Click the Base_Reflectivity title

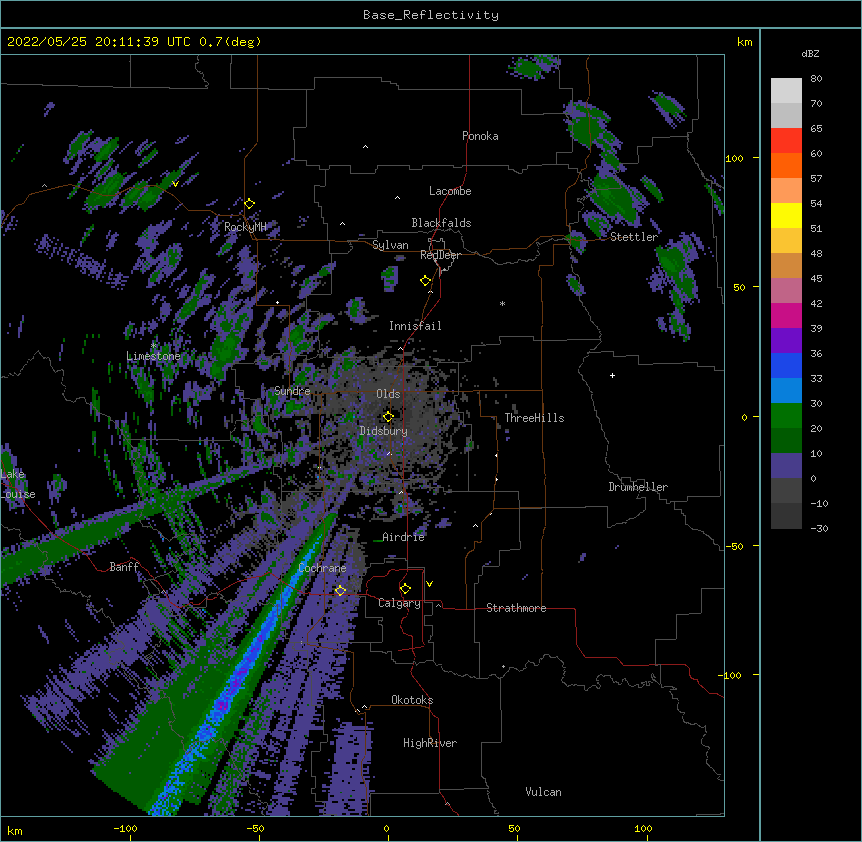click(x=431, y=15)
